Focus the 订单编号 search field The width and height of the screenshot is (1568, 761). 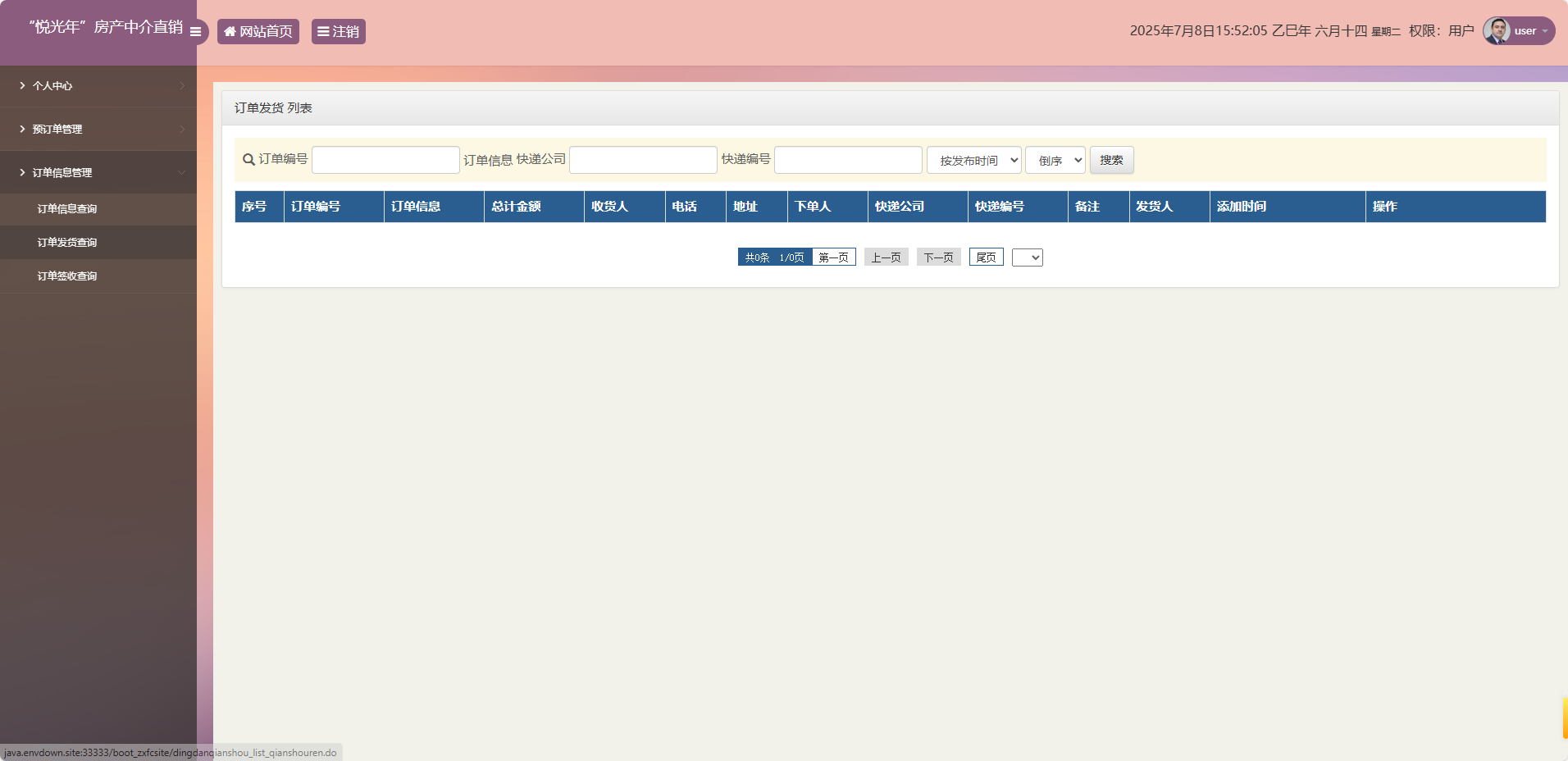[x=385, y=160]
